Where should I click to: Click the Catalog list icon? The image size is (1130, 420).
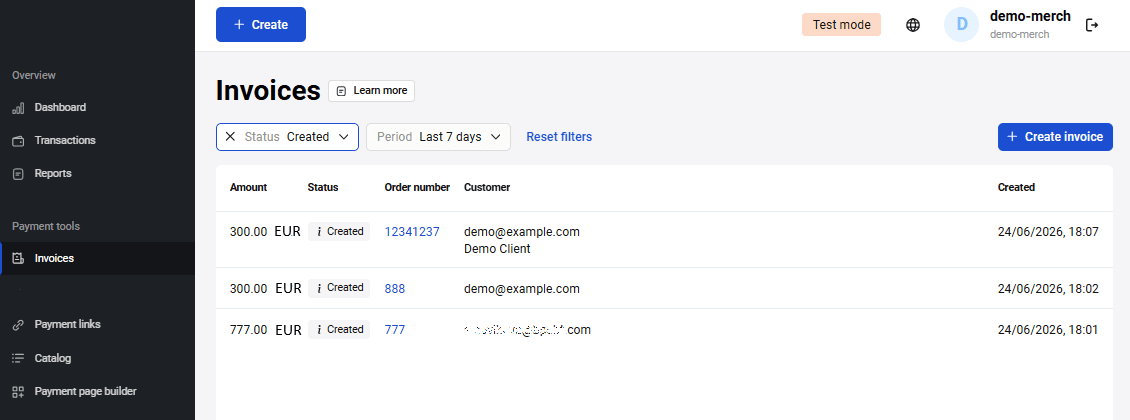click(x=19, y=358)
